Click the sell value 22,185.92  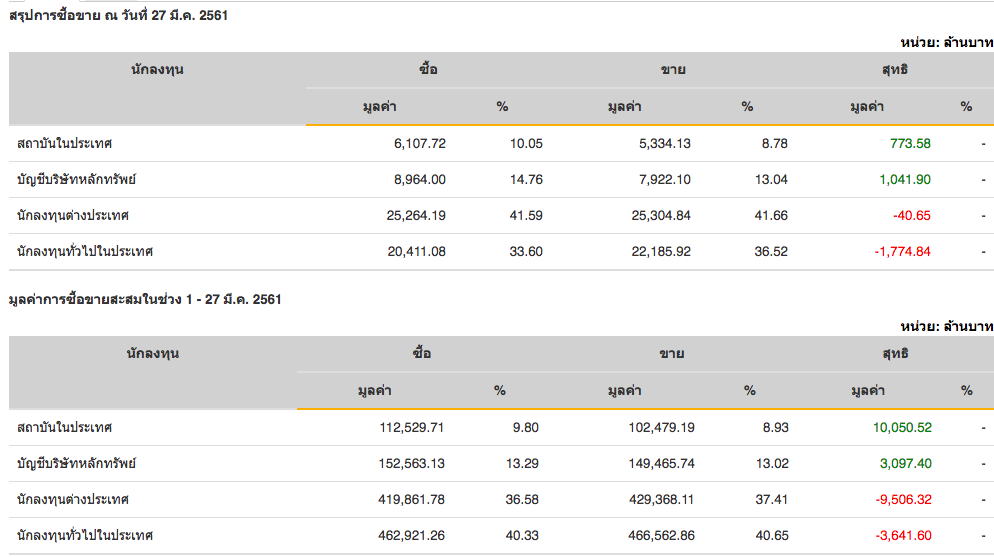pos(660,251)
